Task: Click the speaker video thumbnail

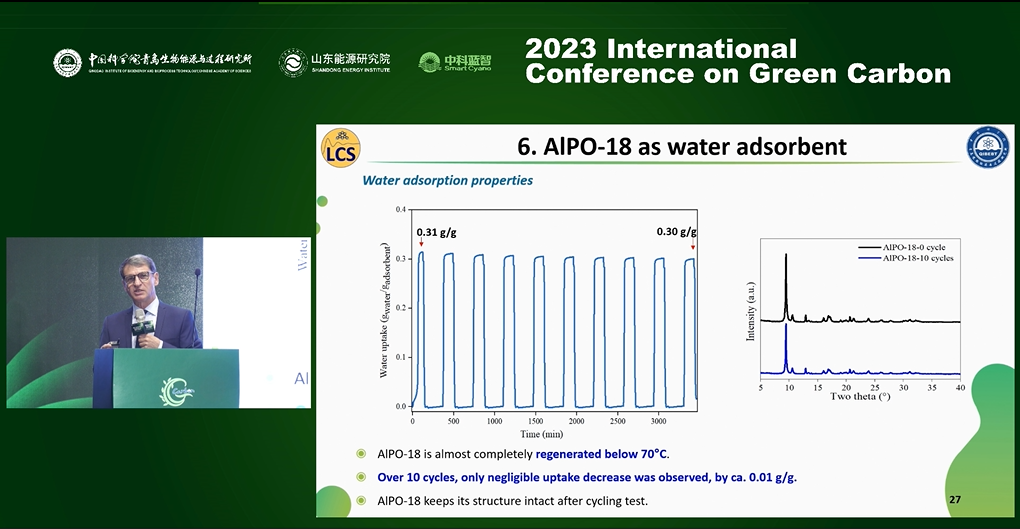Action: (159, 323)
